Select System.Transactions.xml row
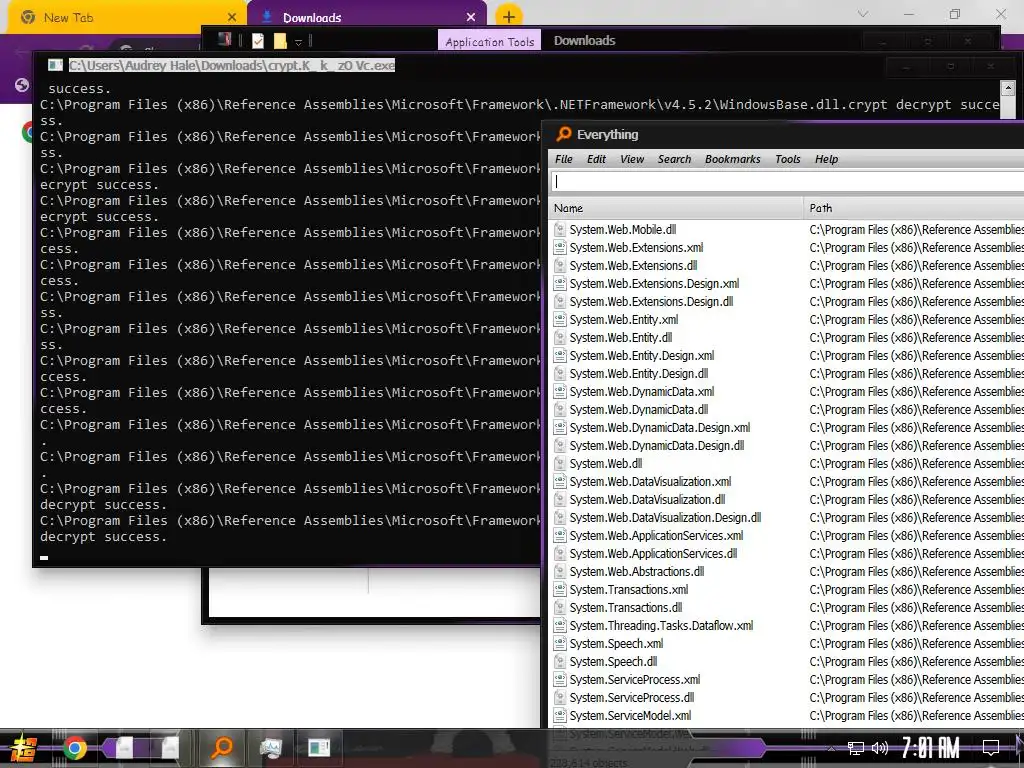Viewport: 1024px width, 768px height. pos(786,590)
